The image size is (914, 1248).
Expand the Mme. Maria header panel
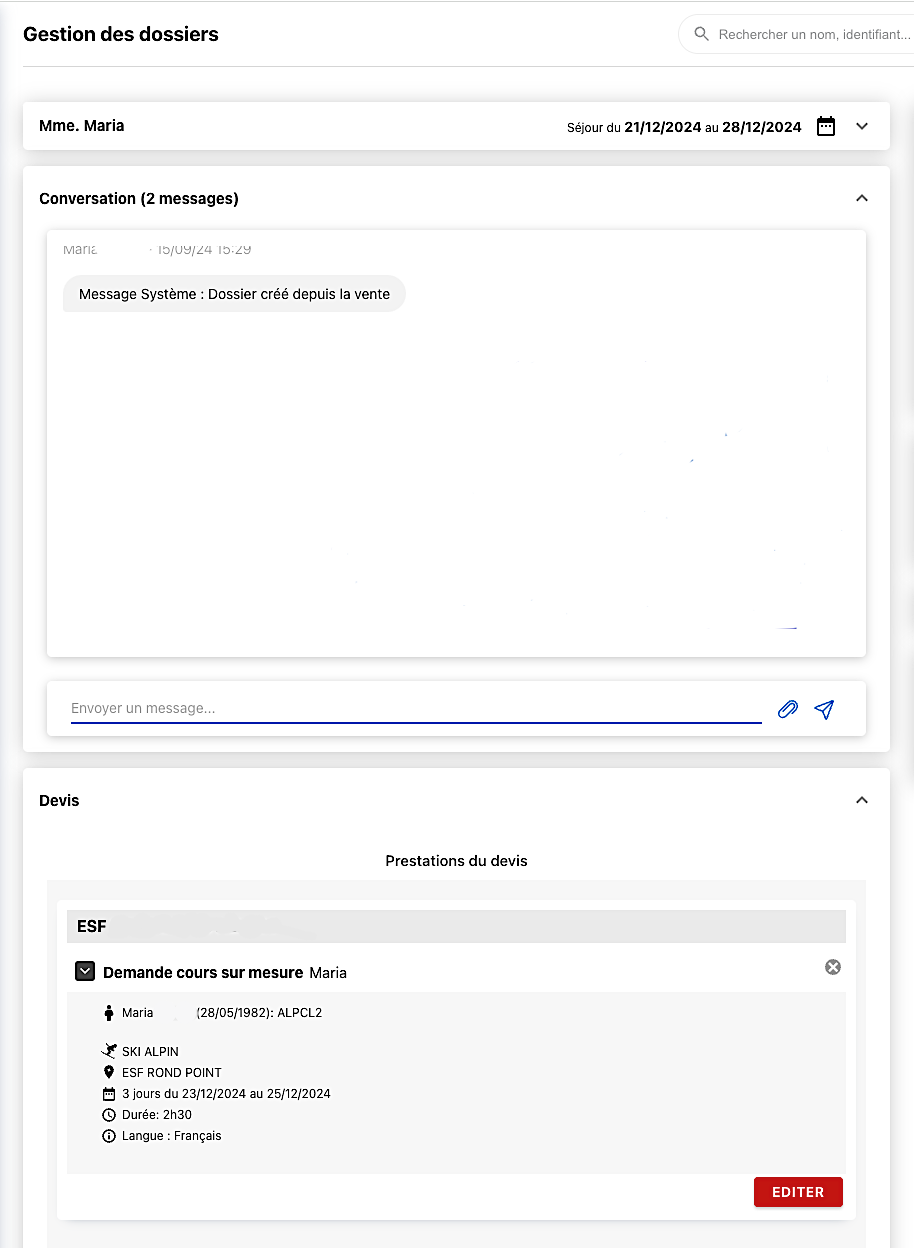tap(862, 126)
